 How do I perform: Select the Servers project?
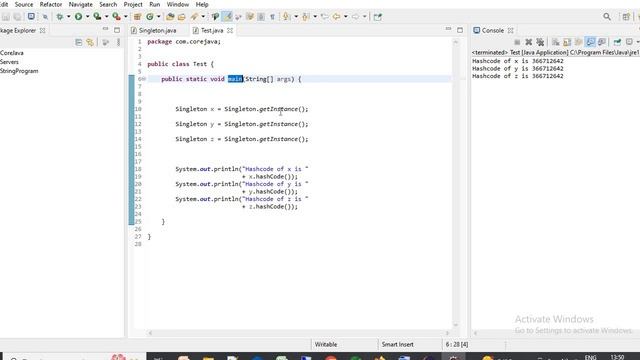pos(9,62)
